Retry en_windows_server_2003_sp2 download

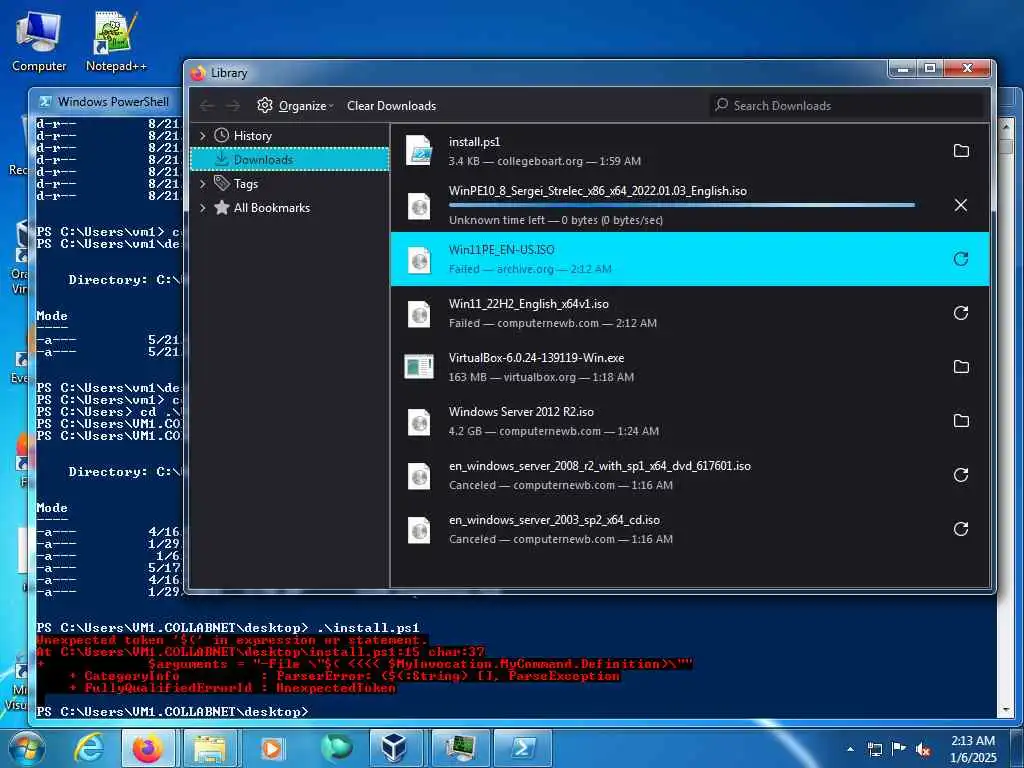click(x=961, y=529)
